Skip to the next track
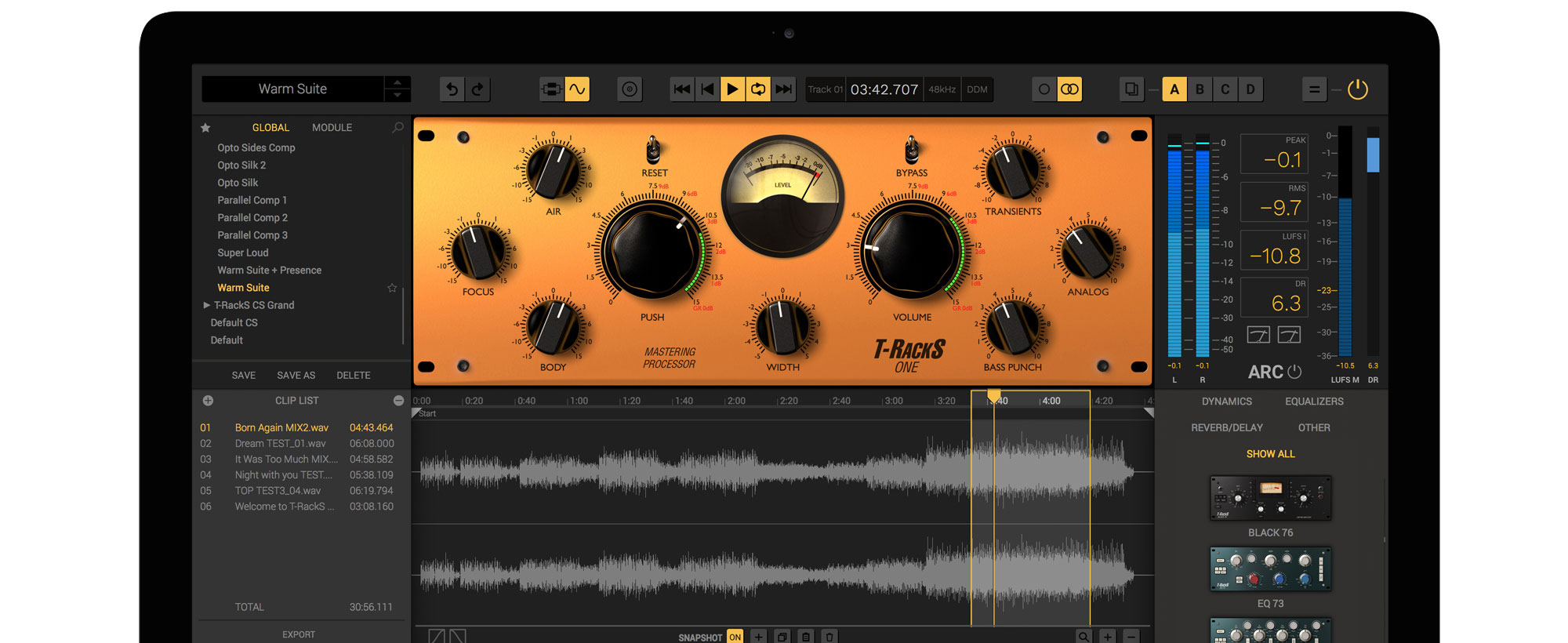Viewport: 1568px width, 643px height. [783, 89]
